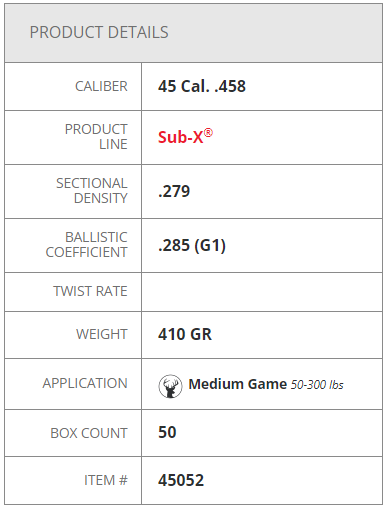
Task: Select the .279 sectional density value
Action: pyautogui.click(x=174, y=191)
